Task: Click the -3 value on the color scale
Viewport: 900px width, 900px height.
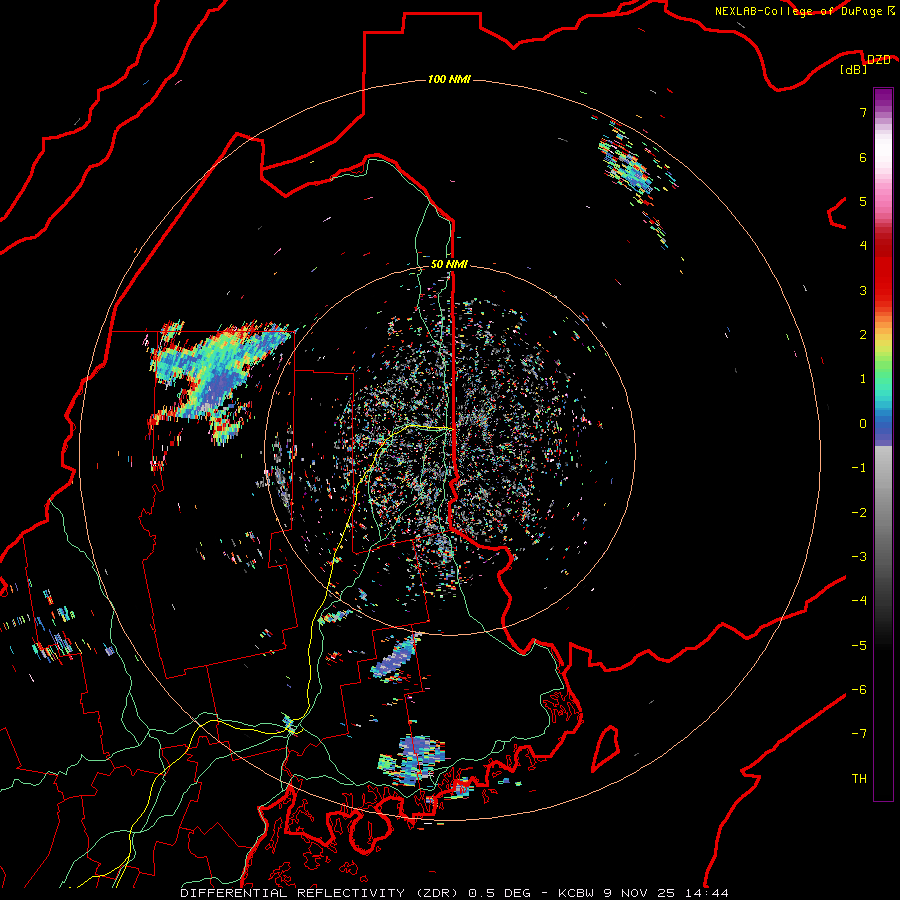Action: (x=859, y=556)
